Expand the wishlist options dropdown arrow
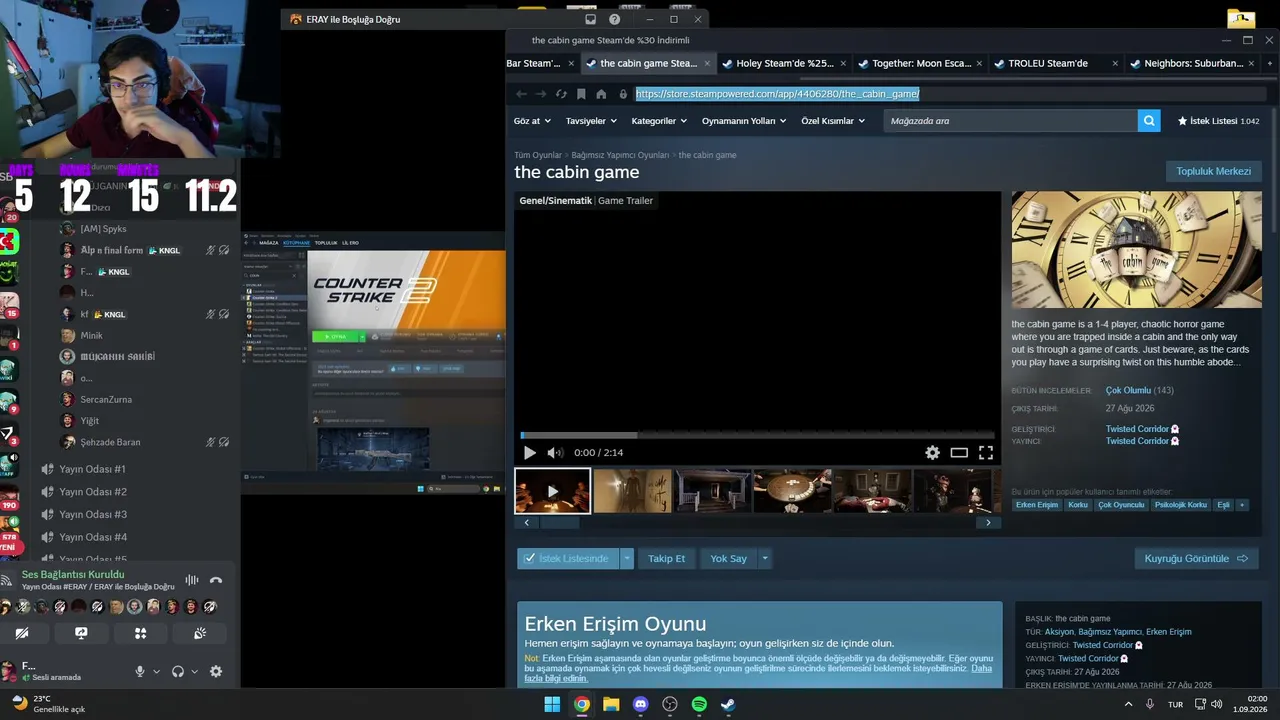Screen dimensions: 1280x720 (627, 559)
